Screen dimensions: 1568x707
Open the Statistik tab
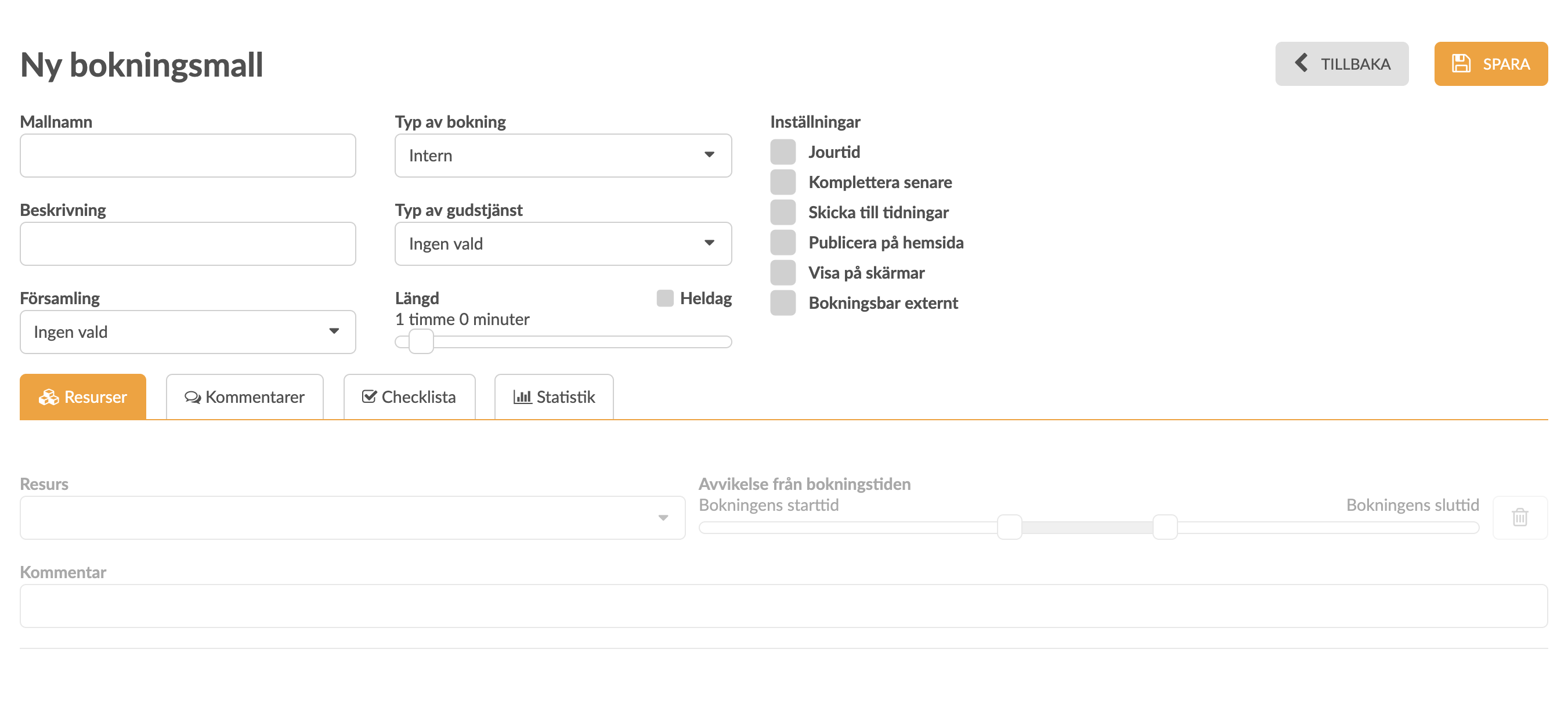pyautogui.click(x=554, y=397)
